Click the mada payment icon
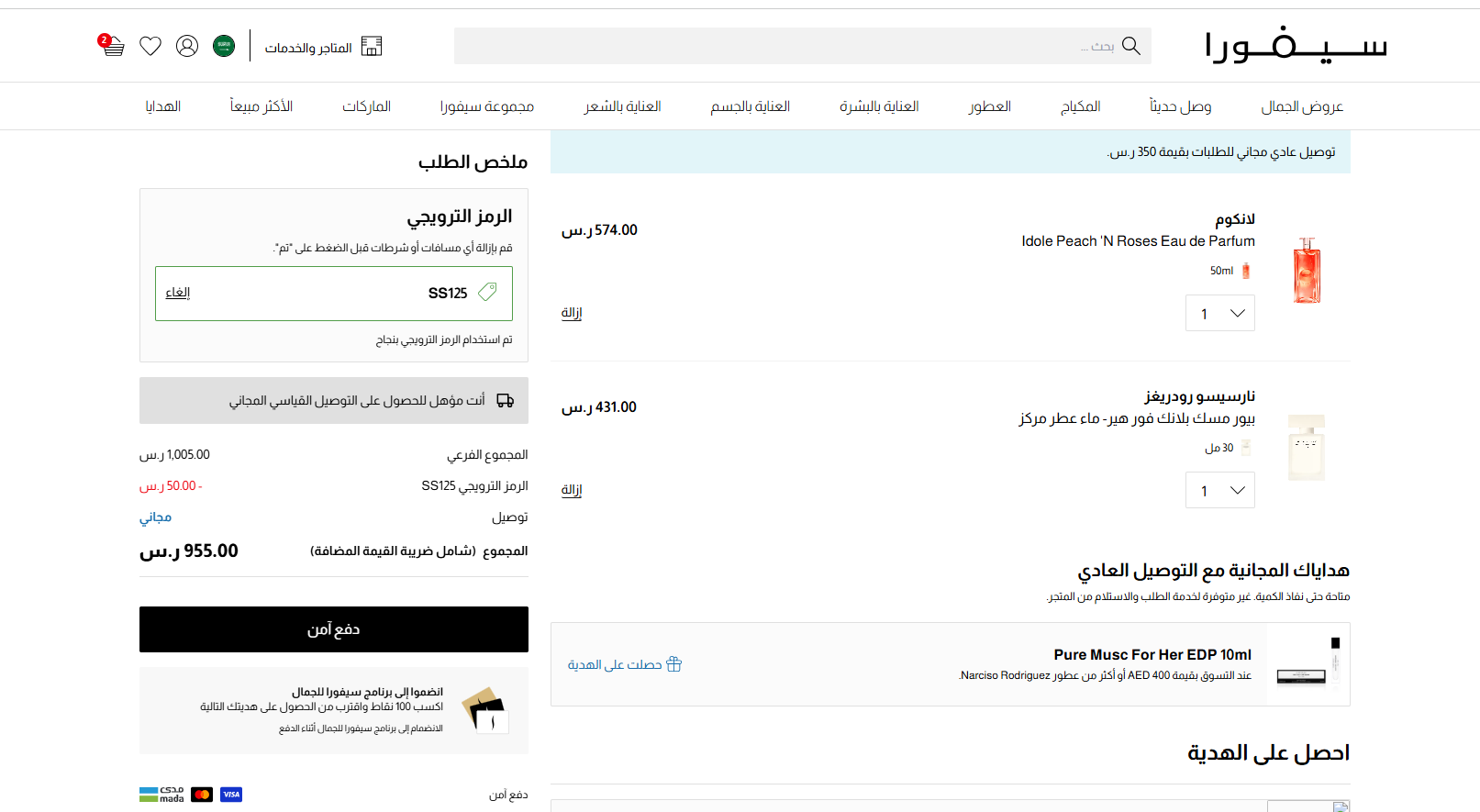1480x812 pixels. [x=161, y=795]
